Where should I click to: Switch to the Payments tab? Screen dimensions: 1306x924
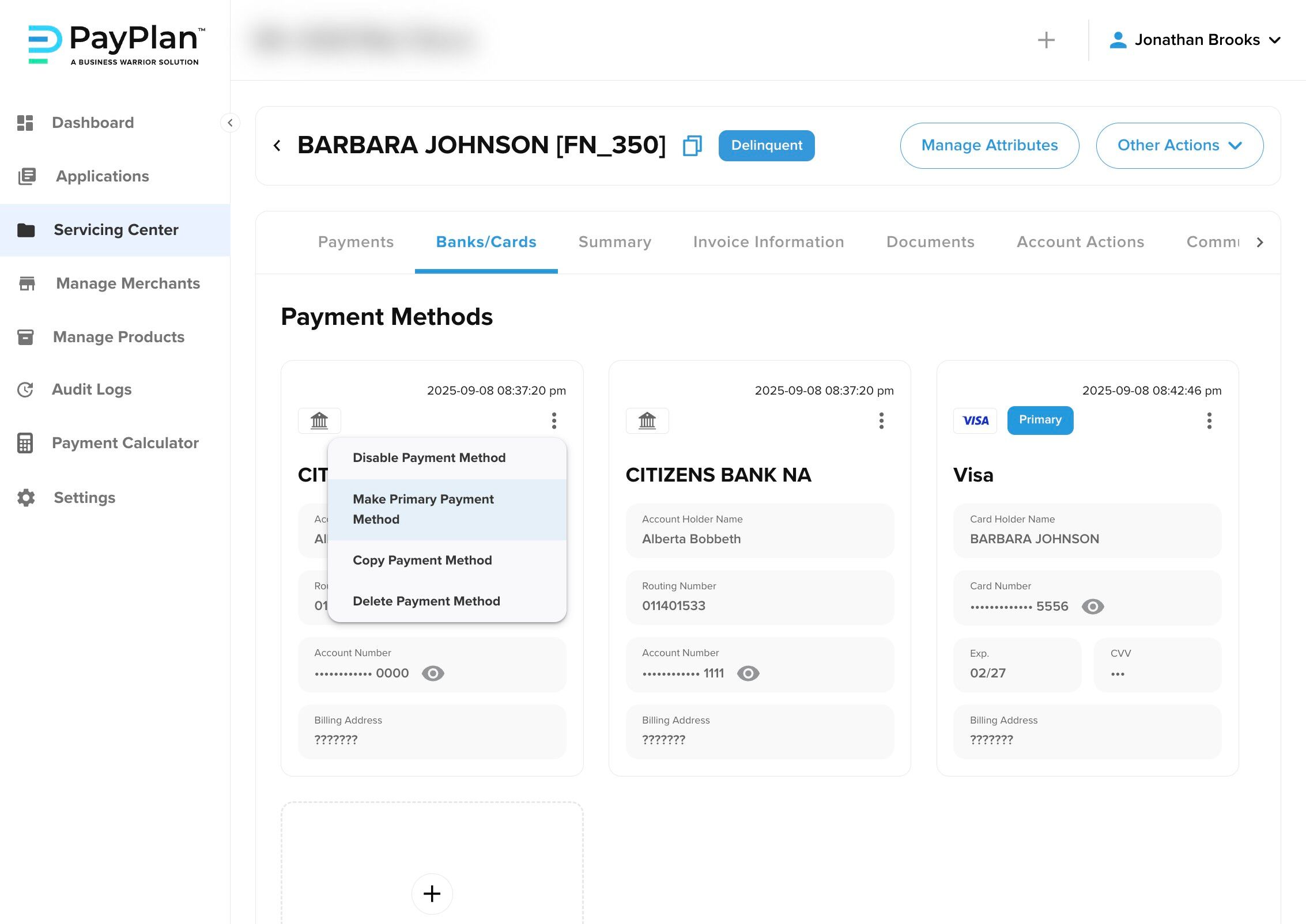coord(356,242)
